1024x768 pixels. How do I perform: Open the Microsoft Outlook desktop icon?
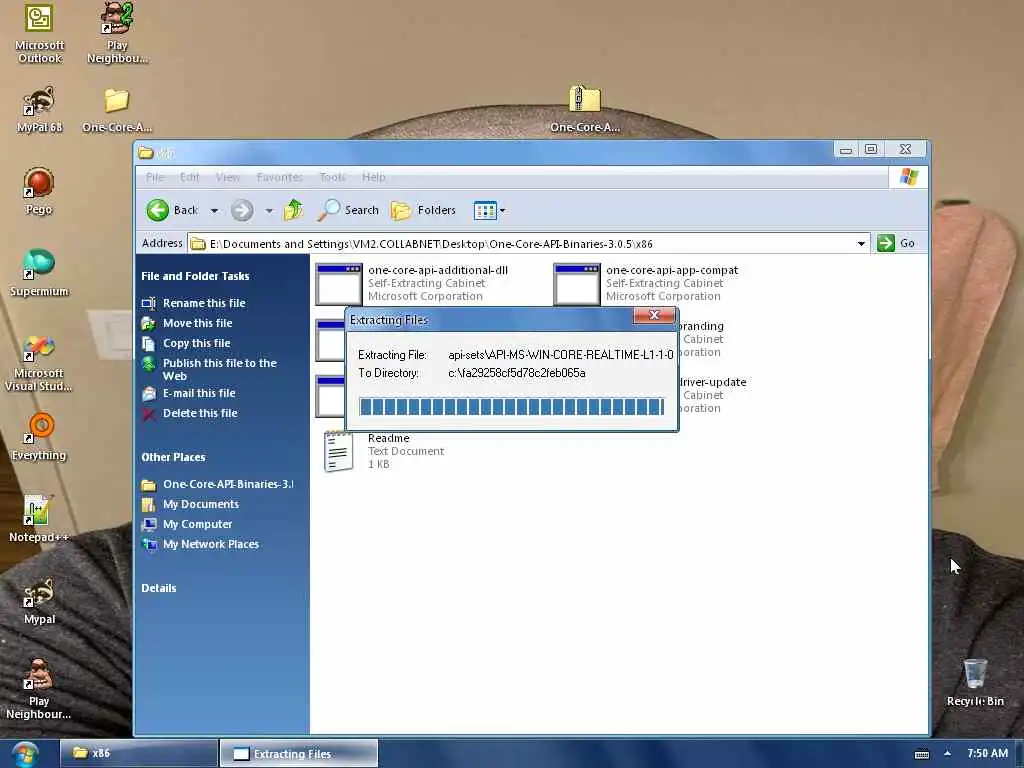39,33
